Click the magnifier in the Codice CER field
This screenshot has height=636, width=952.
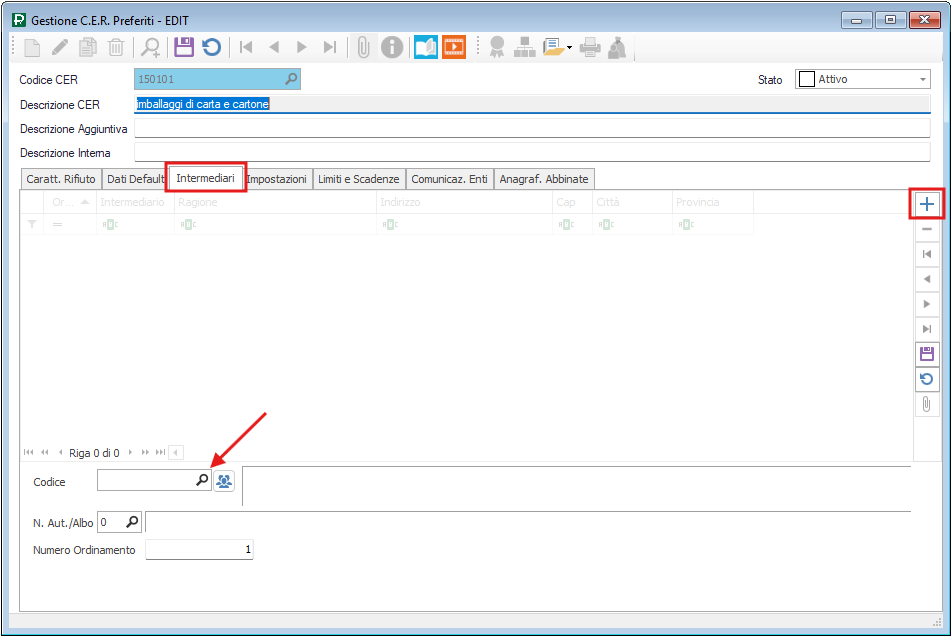click(x=291, y=79)
